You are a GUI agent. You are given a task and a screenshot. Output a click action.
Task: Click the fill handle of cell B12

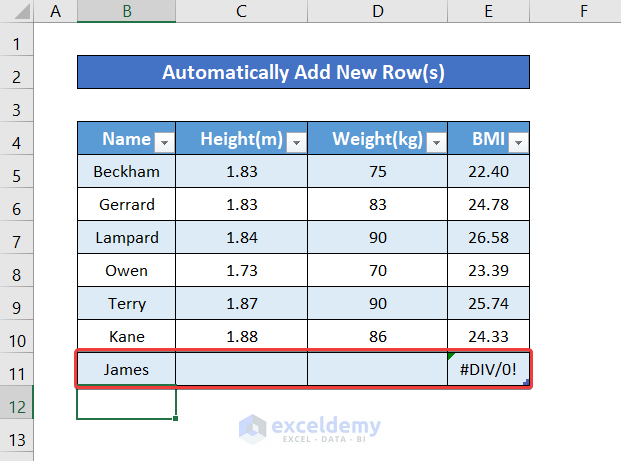175,419
